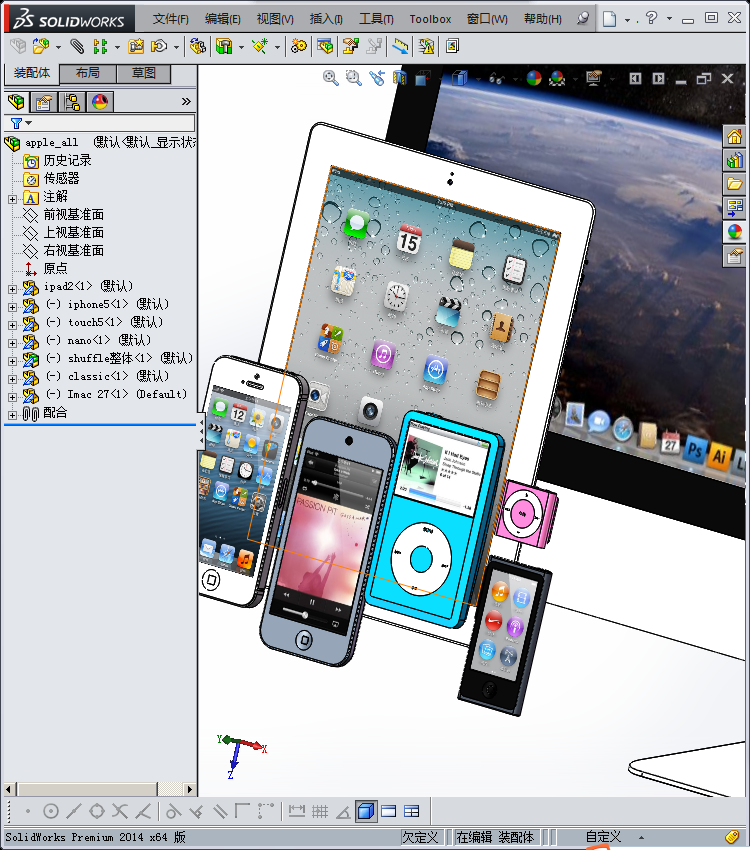Expand the iphone5<1> component node

coord(12,307)
